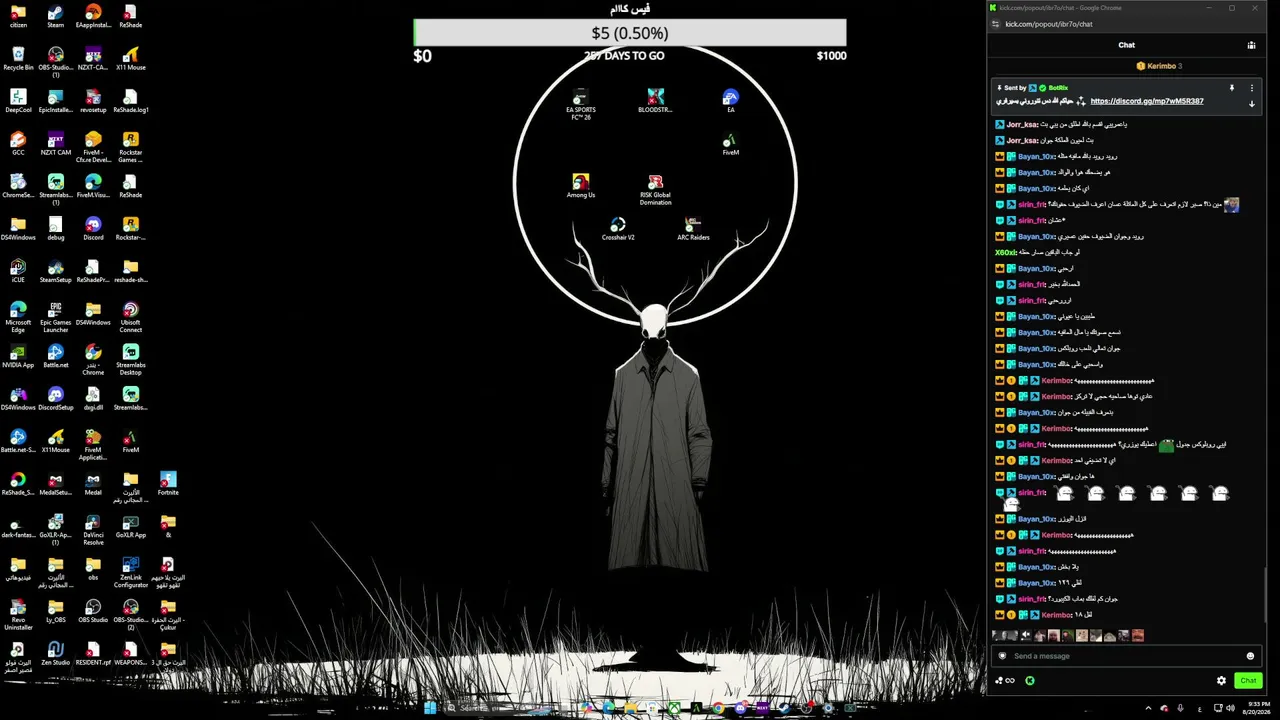Open the EA app shortcut in the circle
Screen dimensions: 1280x720
731,101
